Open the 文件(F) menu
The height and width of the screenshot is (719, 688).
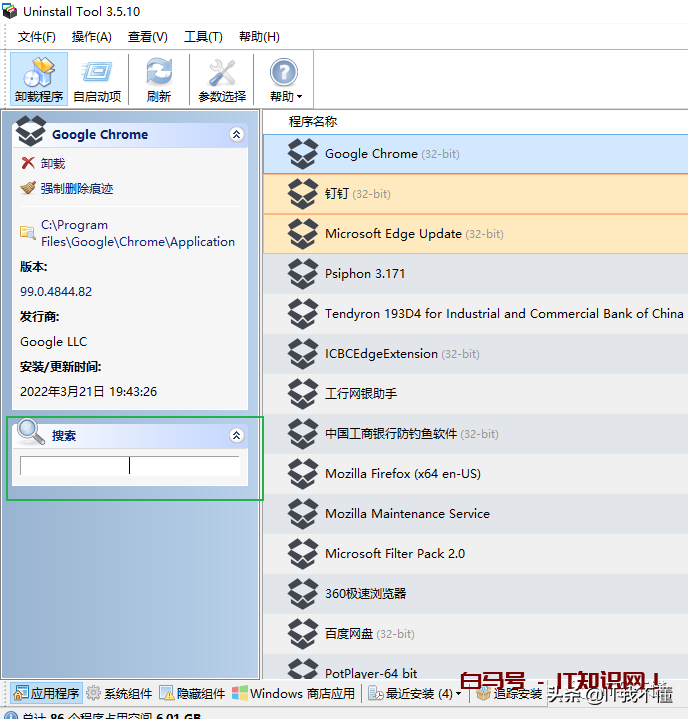[x=37, y=37]
